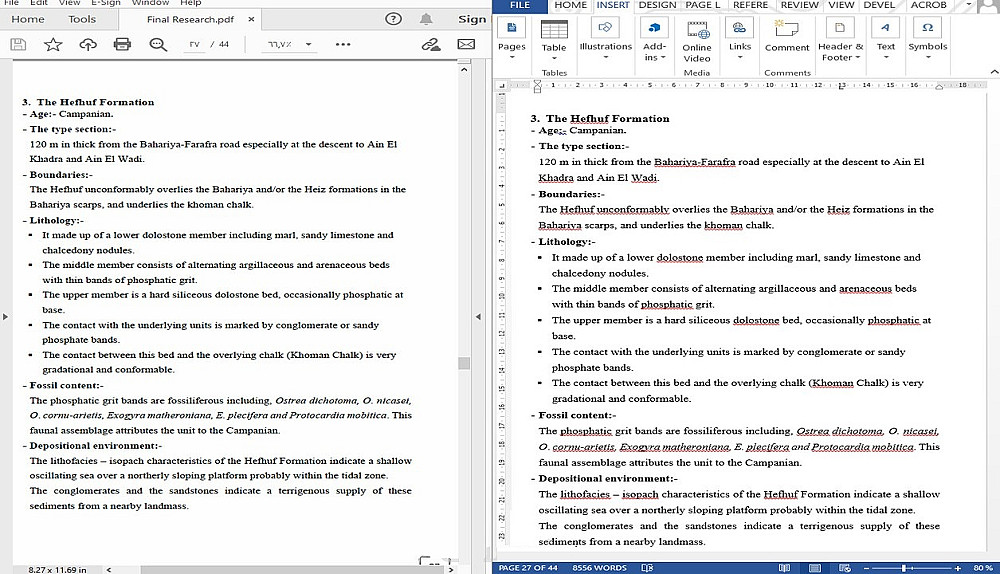Print the Final Research PDF
This screenshot has width=1000, height=574.
click(122, 44)
